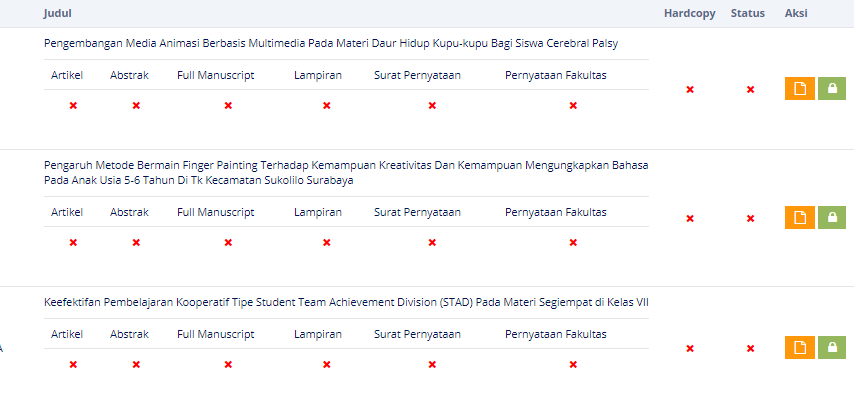
Task: Click Status red X in Cerebral Palsy row
Action: click(x=751, y=89)
